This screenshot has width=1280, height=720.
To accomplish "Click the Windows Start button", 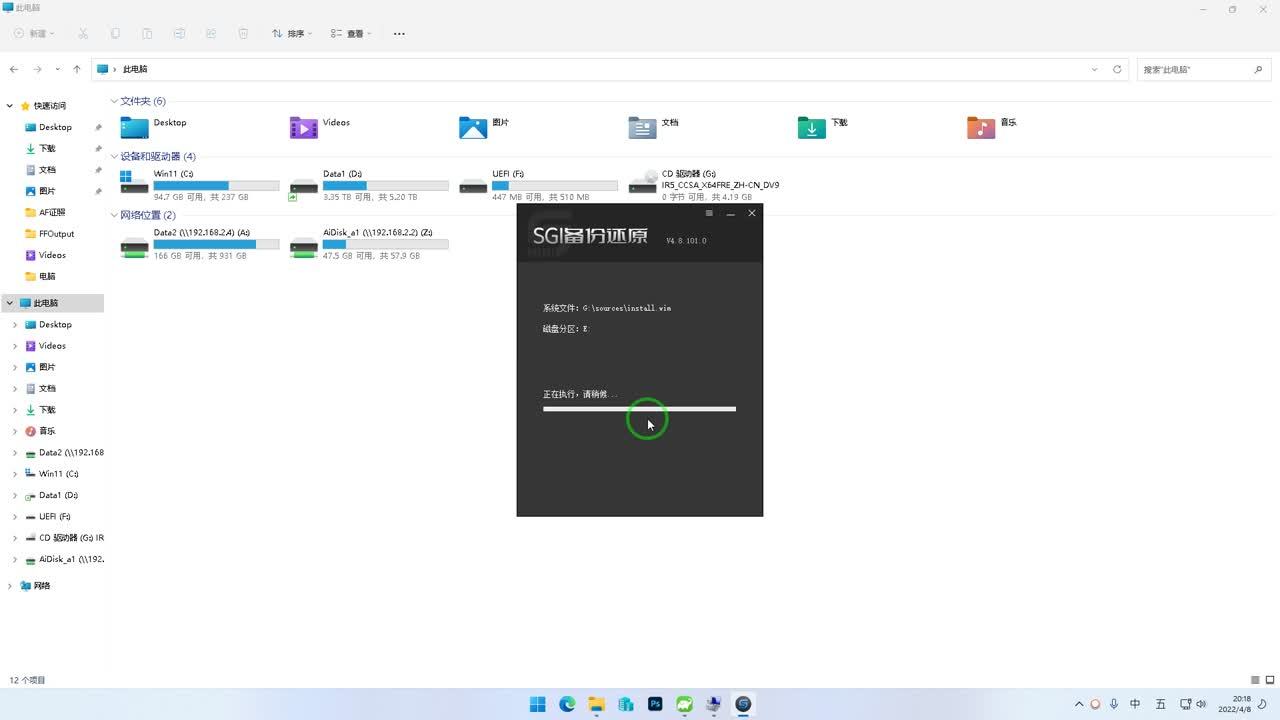I will click(x=538, y=704).
